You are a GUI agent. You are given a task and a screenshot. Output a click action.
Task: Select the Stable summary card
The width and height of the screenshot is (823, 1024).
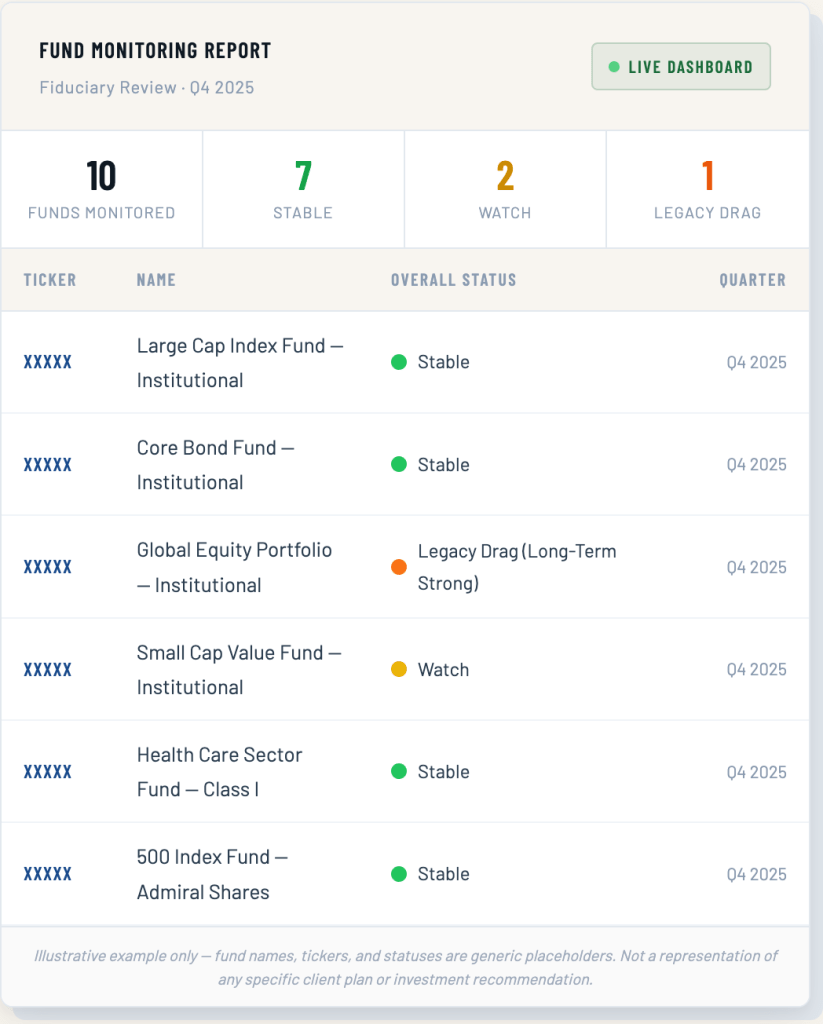[303, 189]
